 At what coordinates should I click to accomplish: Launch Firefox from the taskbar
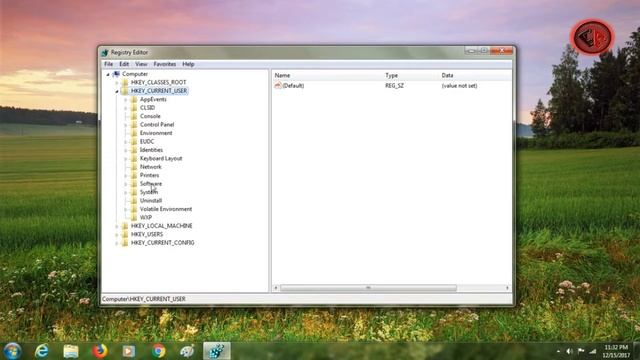pyautogui.click(x=100, y=351)
